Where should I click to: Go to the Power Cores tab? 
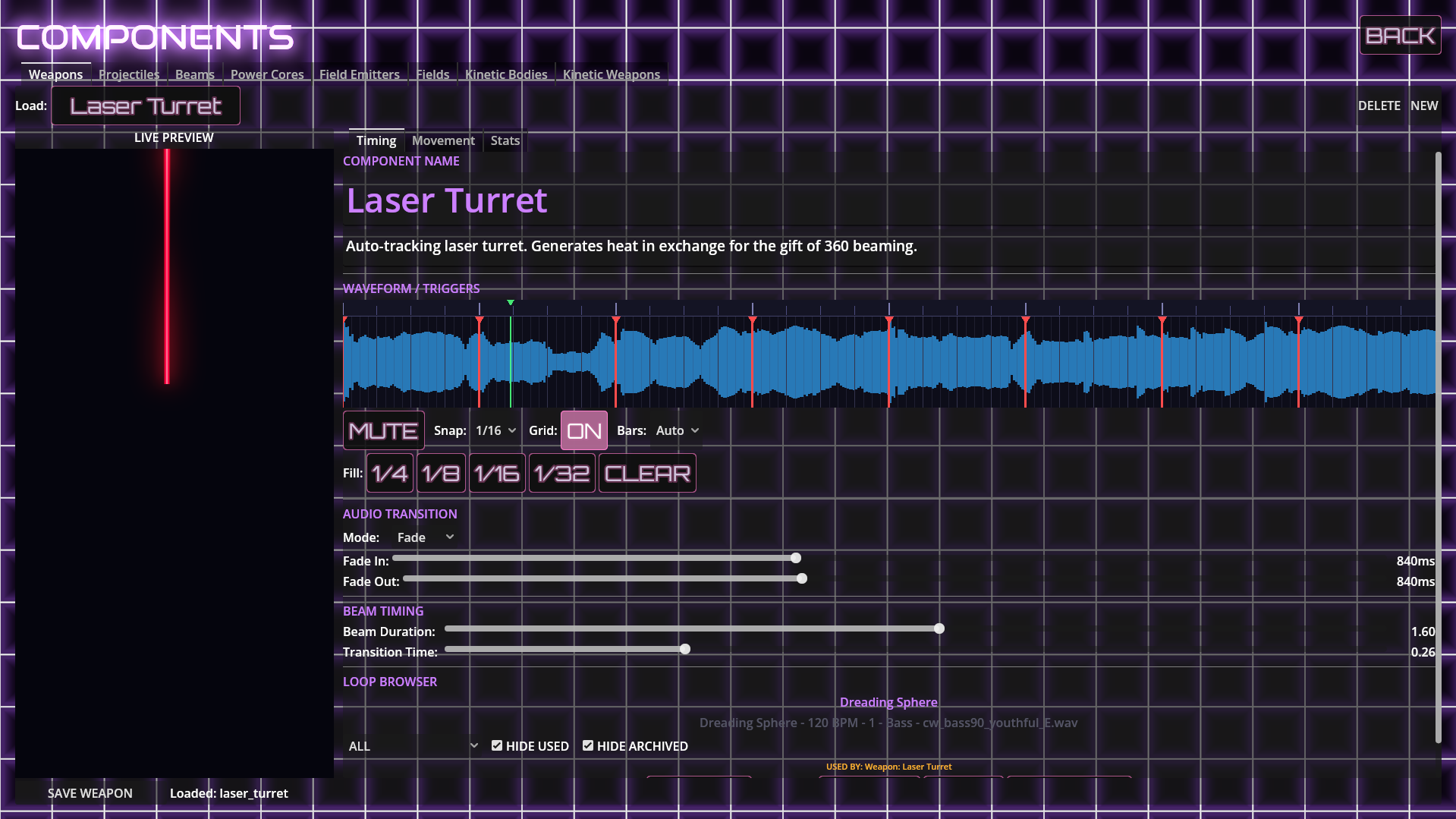pos(267,74)
